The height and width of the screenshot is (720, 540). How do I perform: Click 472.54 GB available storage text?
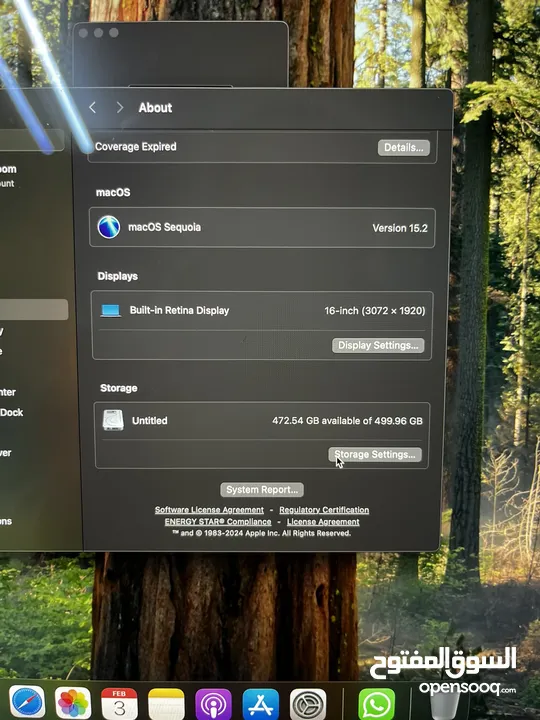pos(347,421)
